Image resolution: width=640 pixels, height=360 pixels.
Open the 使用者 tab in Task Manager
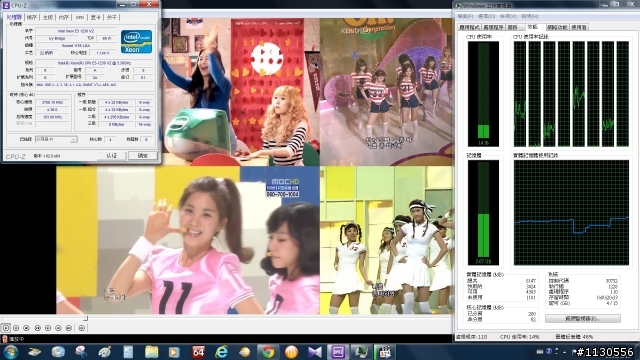[579, 27]
